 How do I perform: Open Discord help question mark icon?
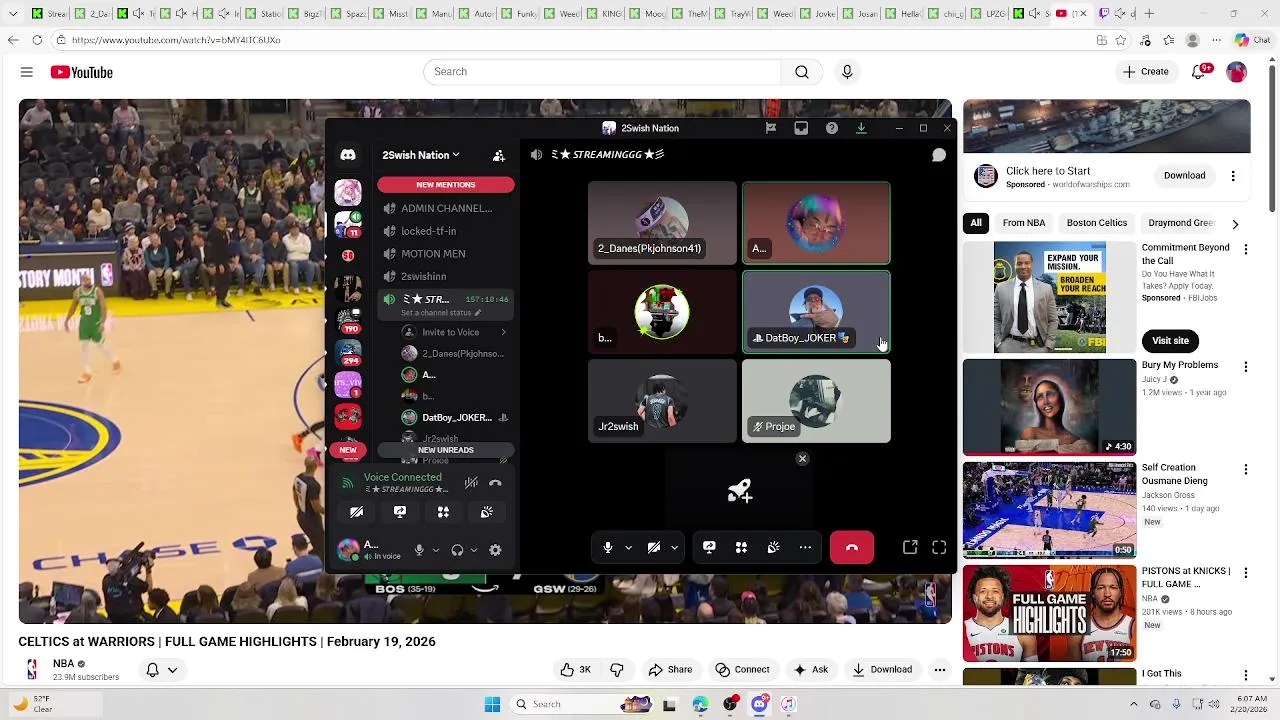coord(831,128)
